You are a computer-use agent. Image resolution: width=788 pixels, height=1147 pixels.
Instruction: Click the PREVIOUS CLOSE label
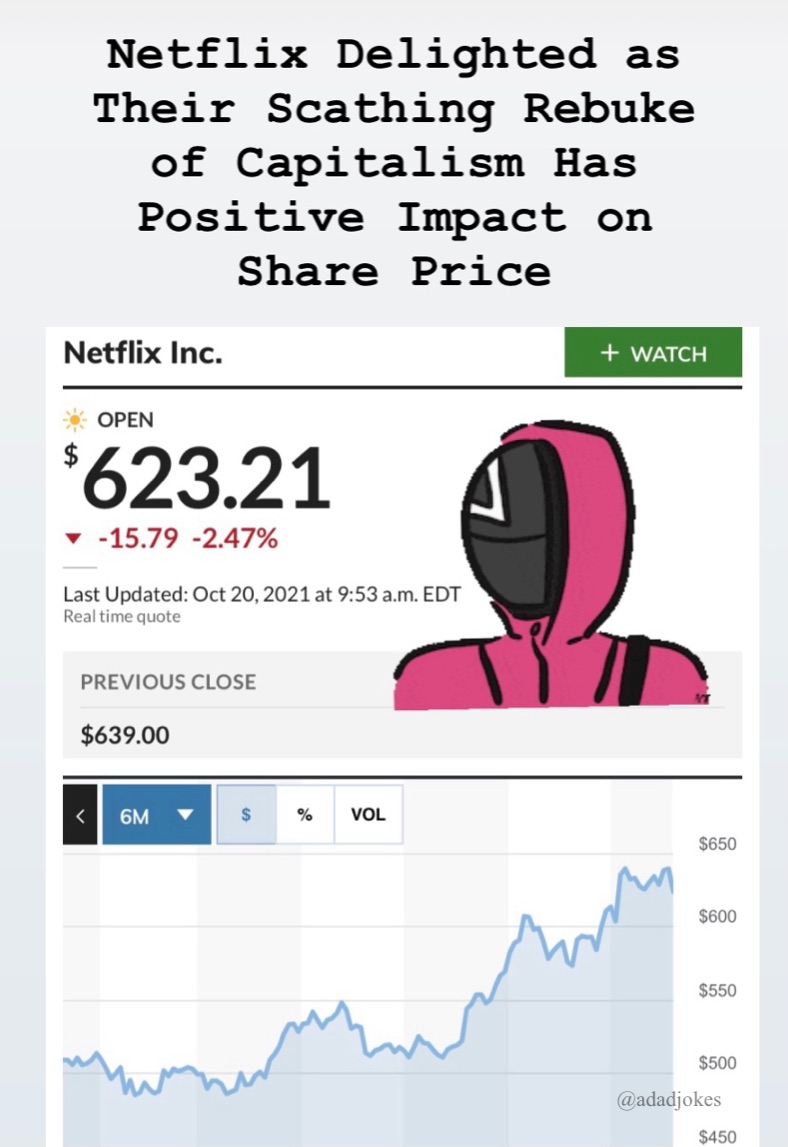coord(168,682)
